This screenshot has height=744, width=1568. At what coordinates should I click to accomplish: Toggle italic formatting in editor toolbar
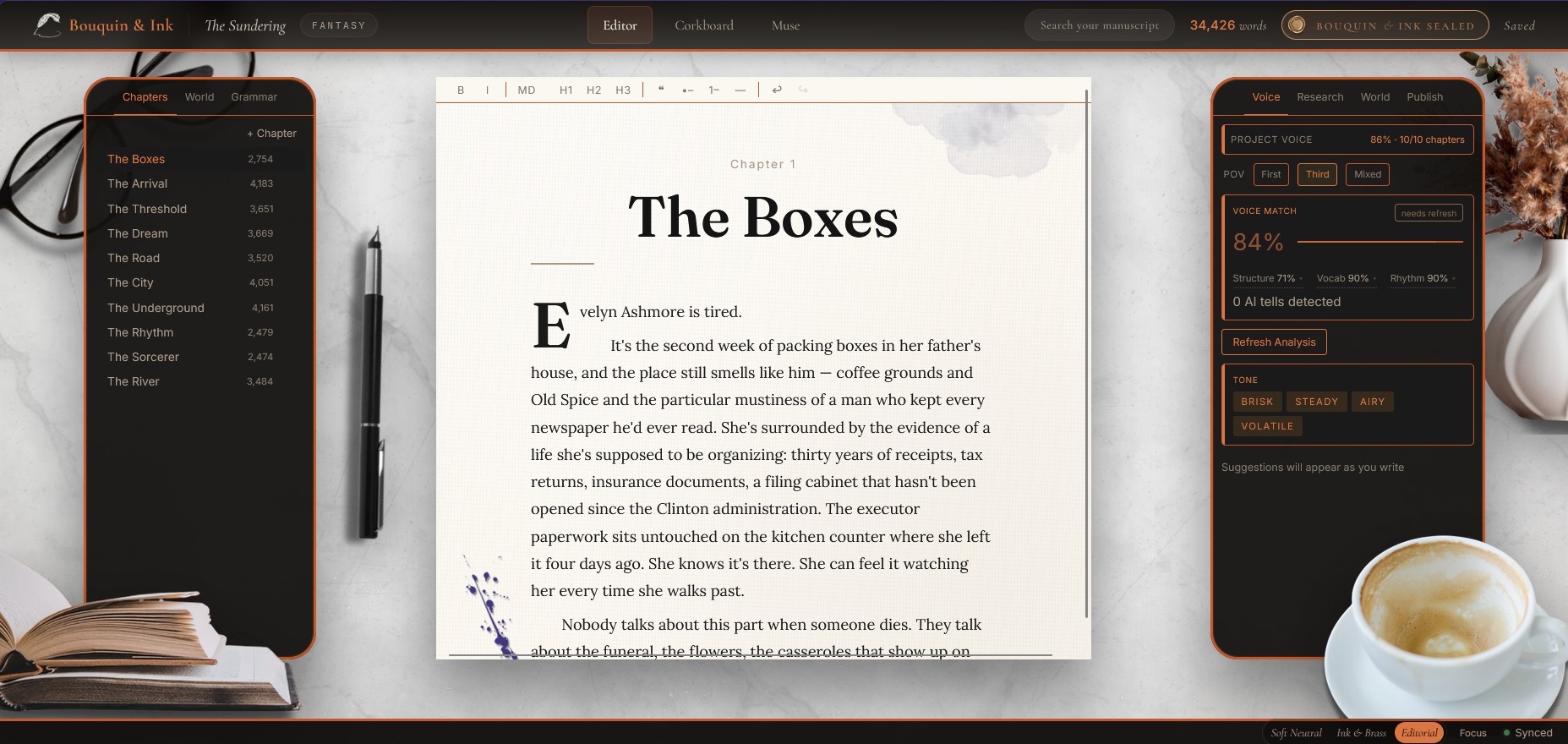(487, 90)
